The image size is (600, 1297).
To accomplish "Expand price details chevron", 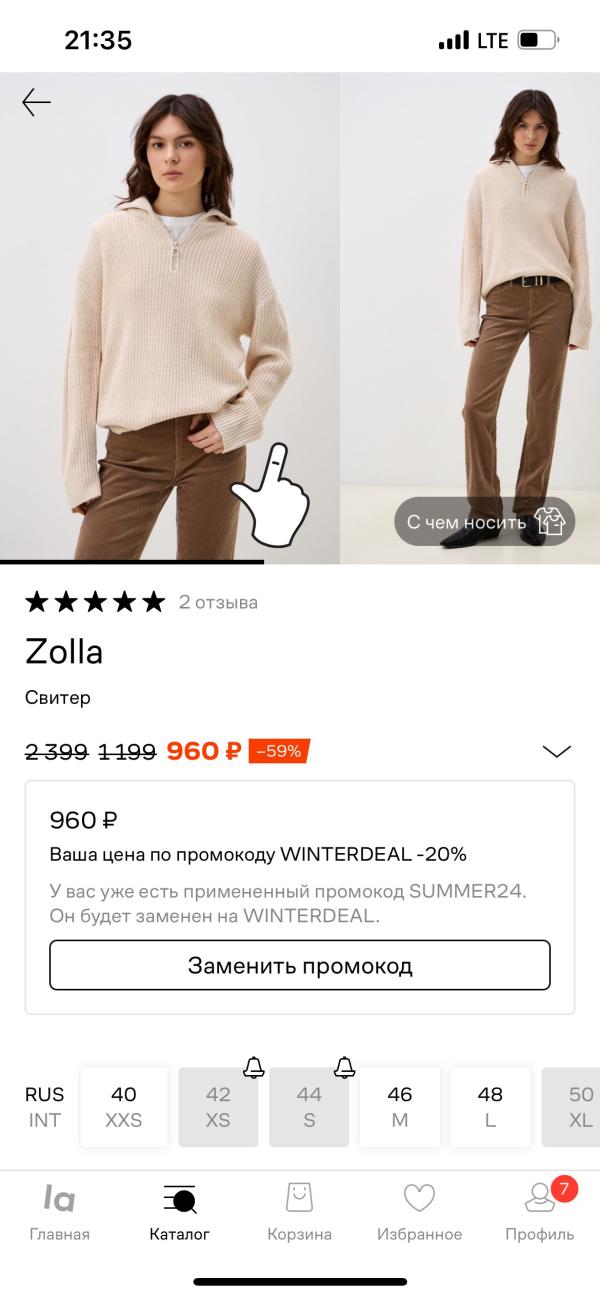I will pyautogui.click(x=556, y=751).
